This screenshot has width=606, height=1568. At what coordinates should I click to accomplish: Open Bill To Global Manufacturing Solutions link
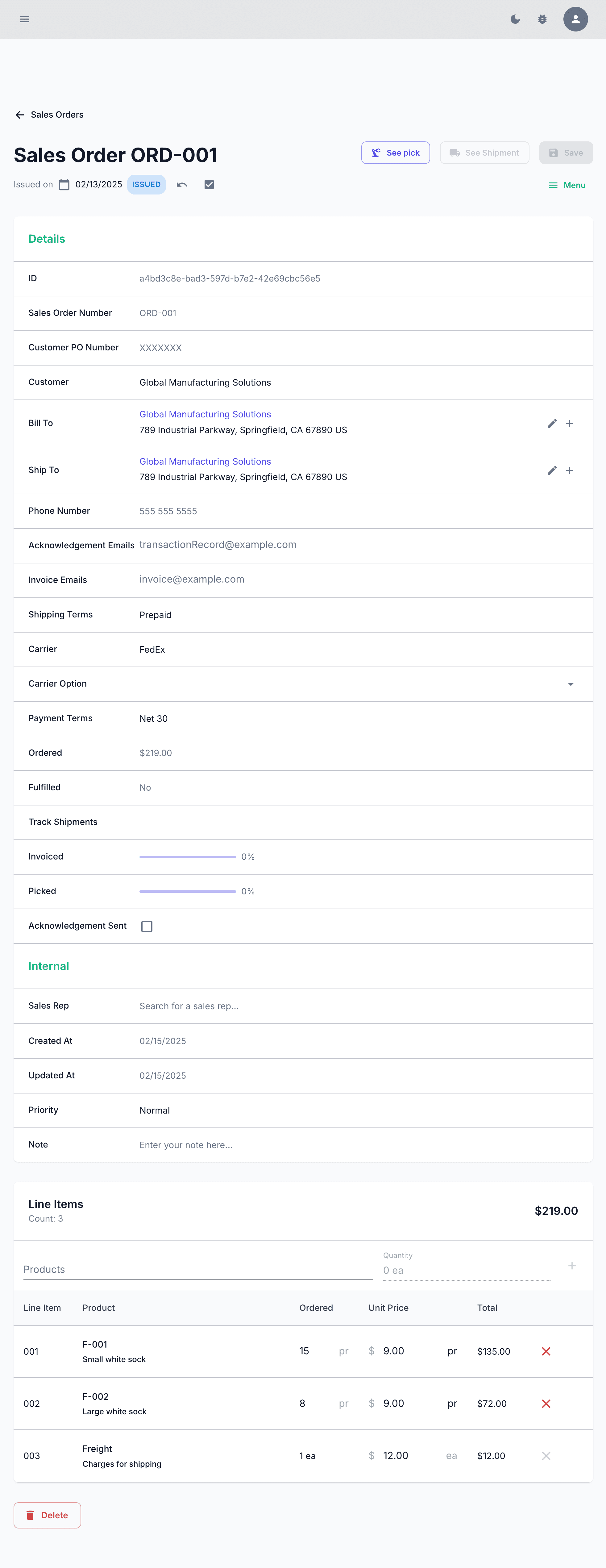[205, 415]
